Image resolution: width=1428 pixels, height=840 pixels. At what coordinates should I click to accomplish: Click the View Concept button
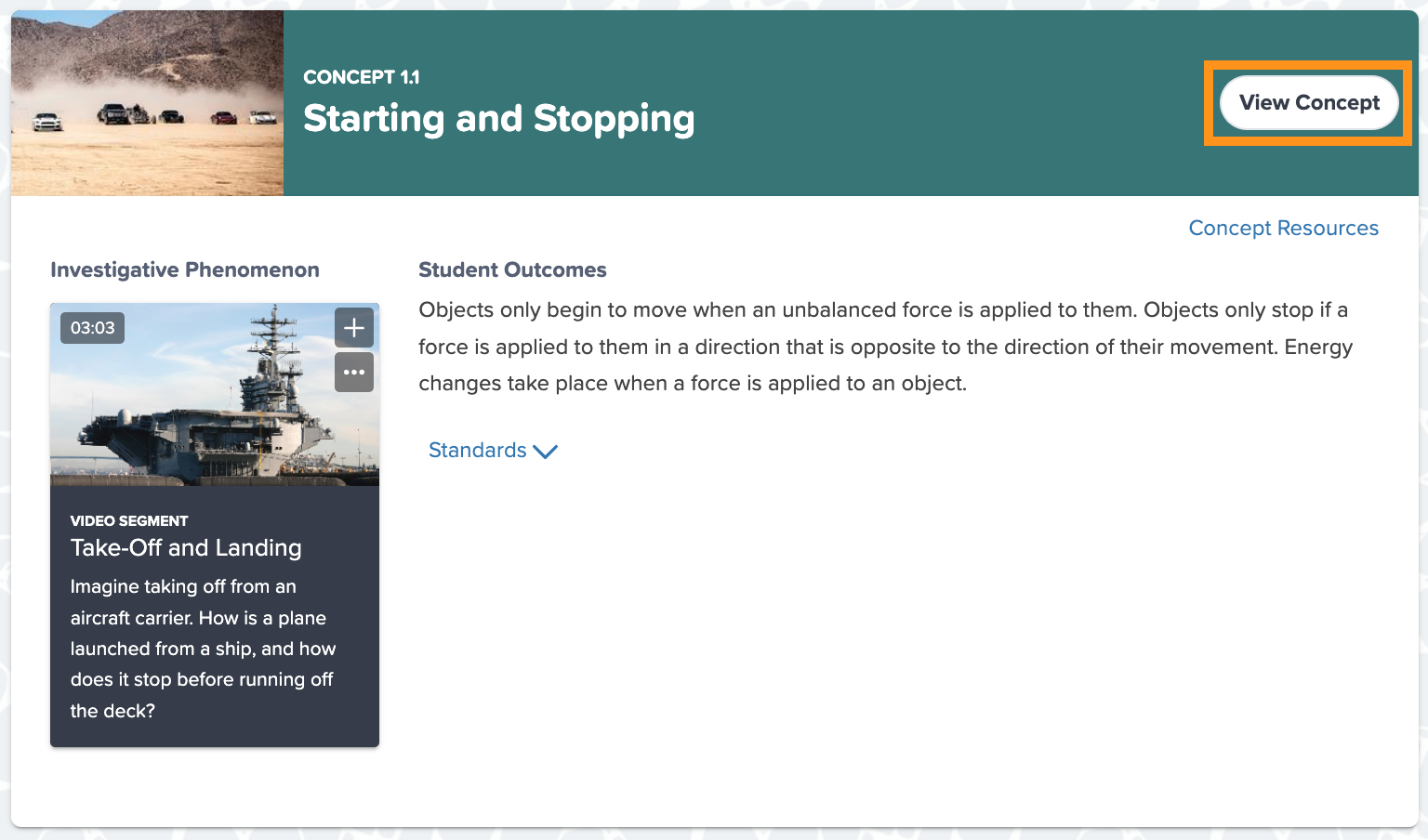(x=1308, y=102)
